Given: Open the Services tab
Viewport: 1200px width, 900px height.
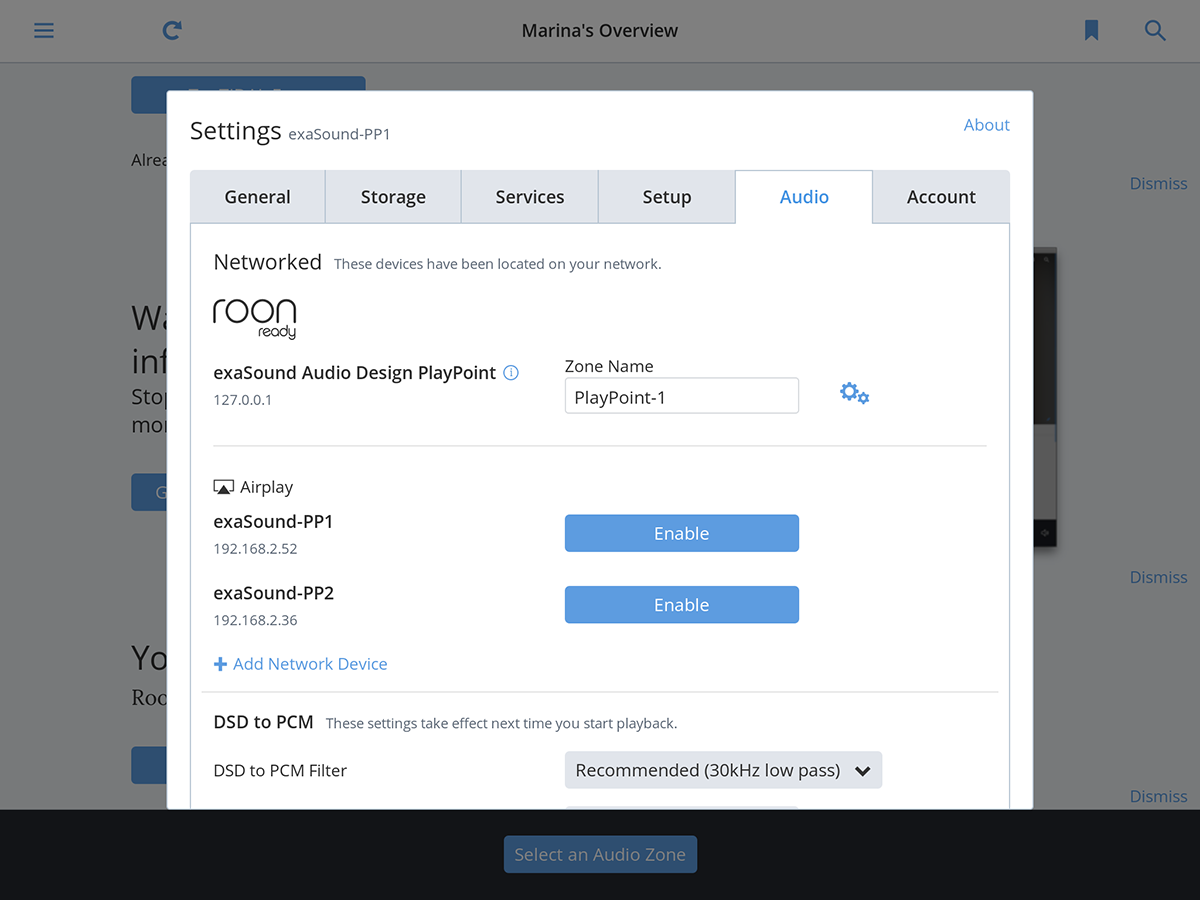Looking at the screenshot, I should click(x=530, y=197).
